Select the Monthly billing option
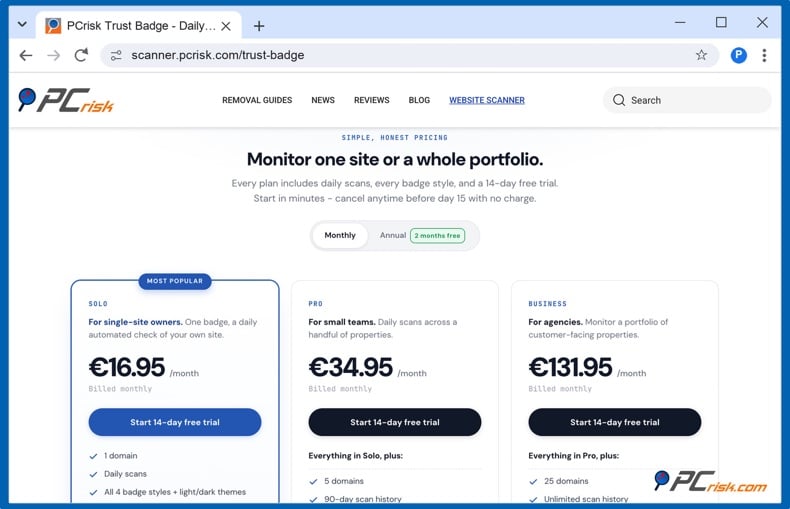 click(x=340, y=235)
